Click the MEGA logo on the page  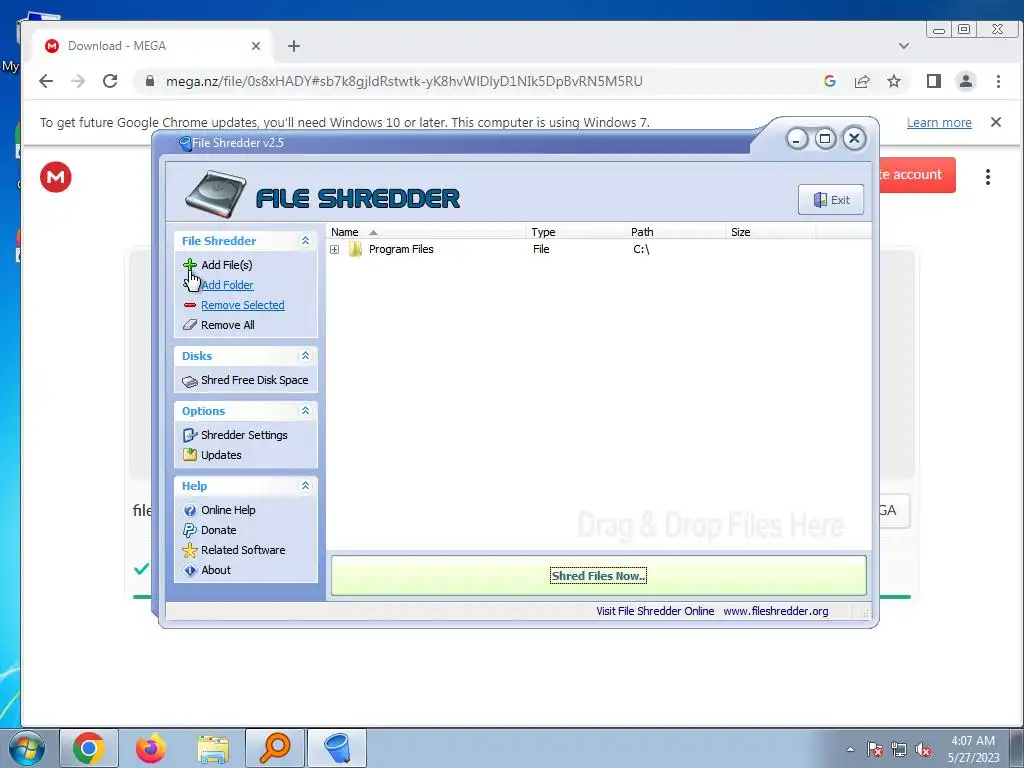coord(56,177)
